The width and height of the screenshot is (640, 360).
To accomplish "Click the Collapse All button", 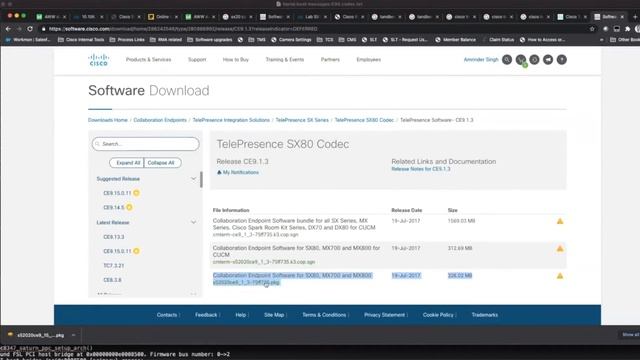I will point(162,162).
